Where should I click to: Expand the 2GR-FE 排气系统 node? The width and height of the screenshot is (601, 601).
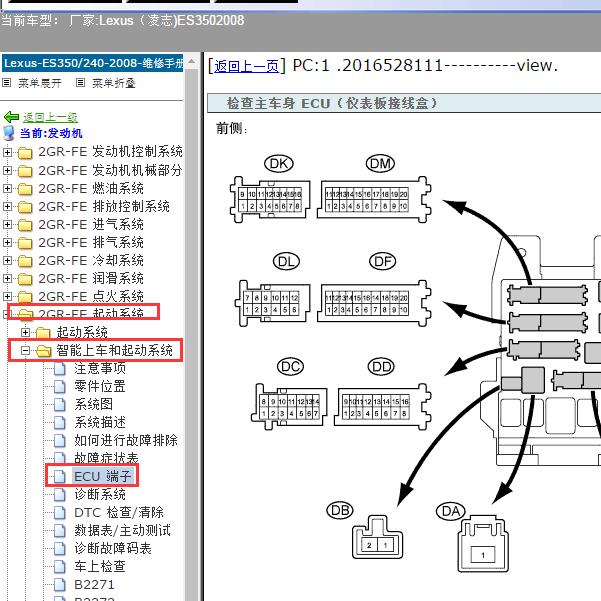click(x=7, y=242)
